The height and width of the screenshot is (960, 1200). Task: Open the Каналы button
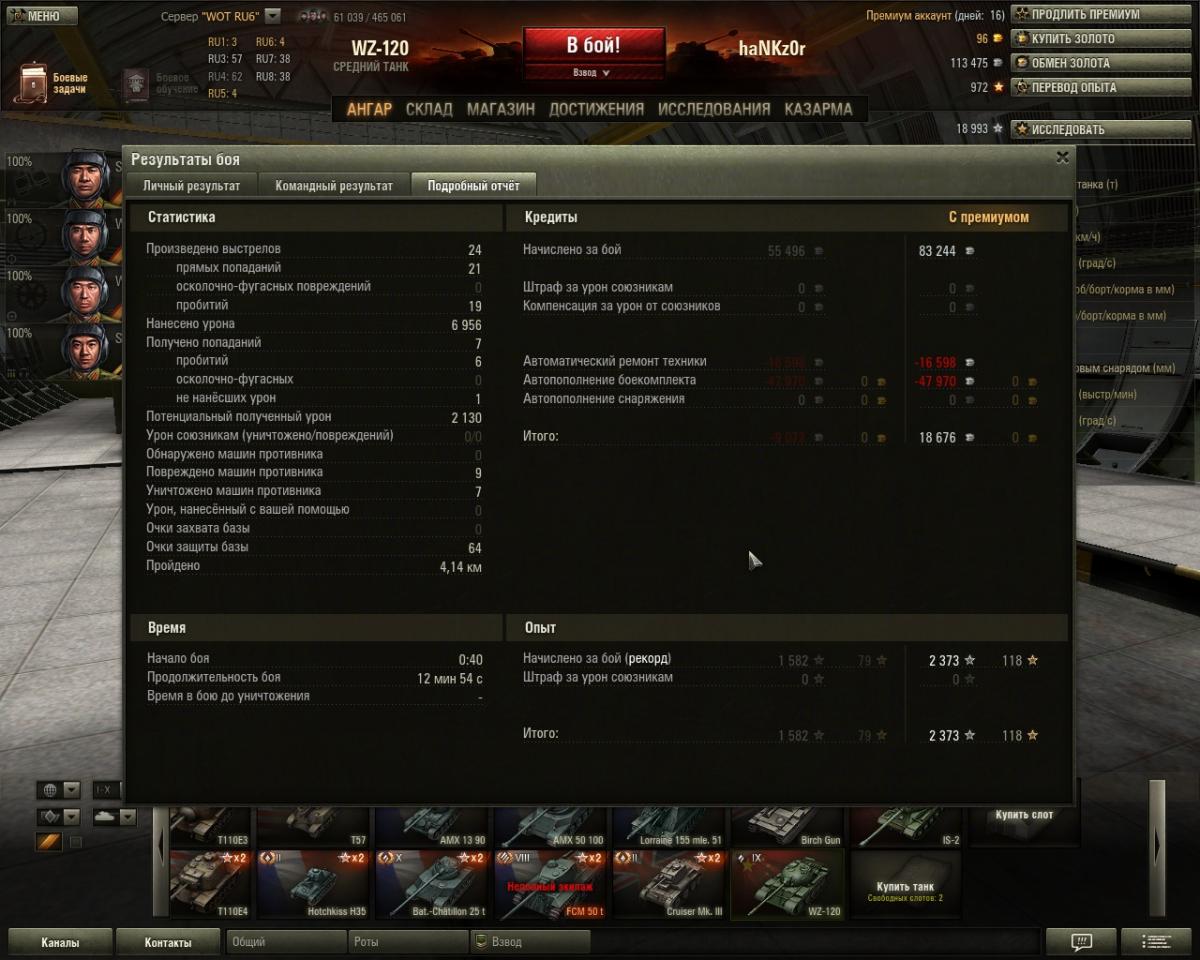pos(60,942)
